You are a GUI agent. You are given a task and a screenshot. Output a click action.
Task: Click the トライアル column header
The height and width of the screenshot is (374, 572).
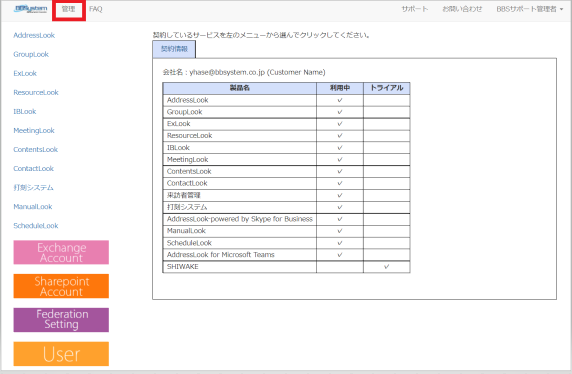[387, 88]
